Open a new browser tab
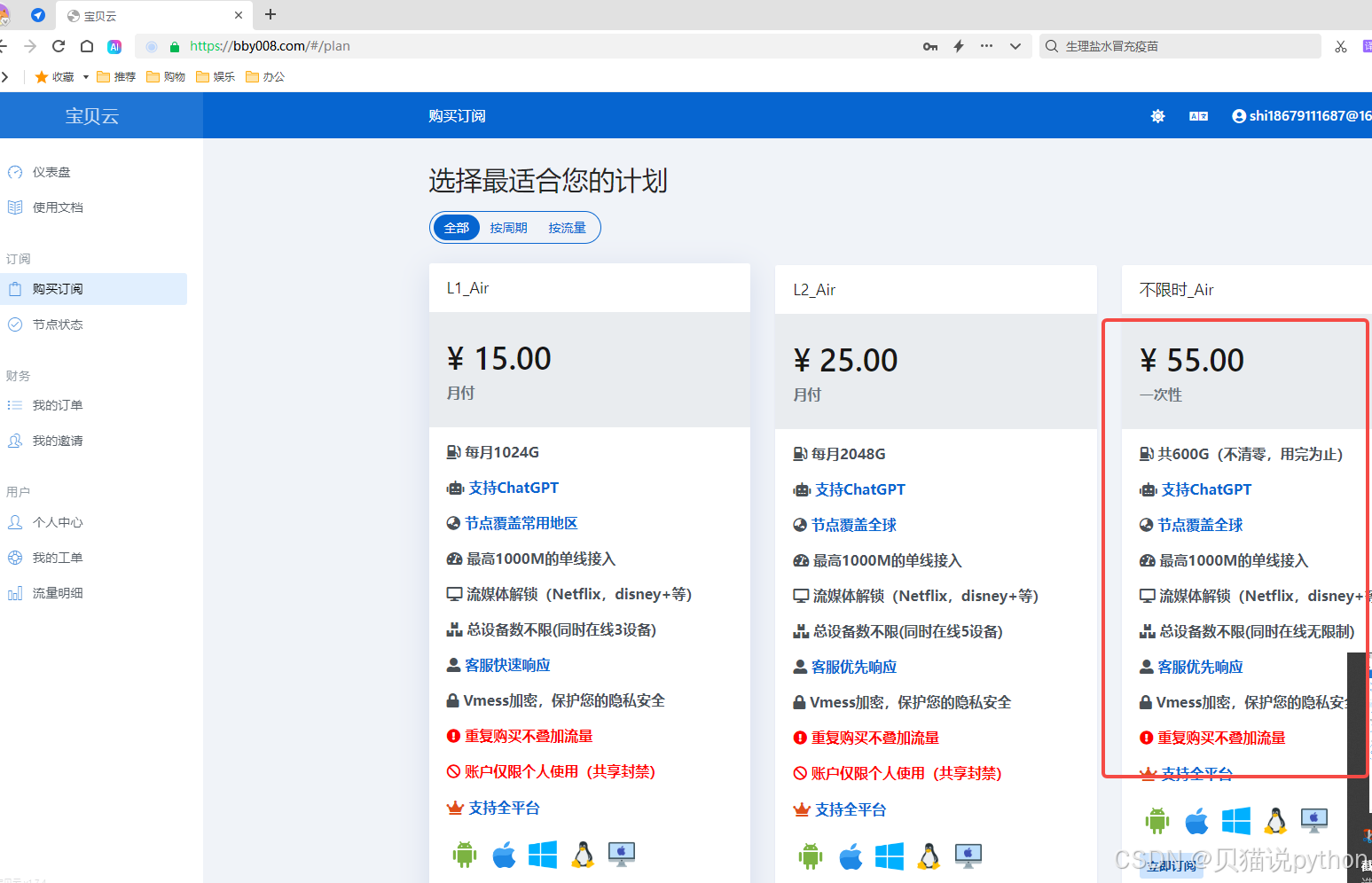Viewport: 1372px width, 883px height. 270,14
